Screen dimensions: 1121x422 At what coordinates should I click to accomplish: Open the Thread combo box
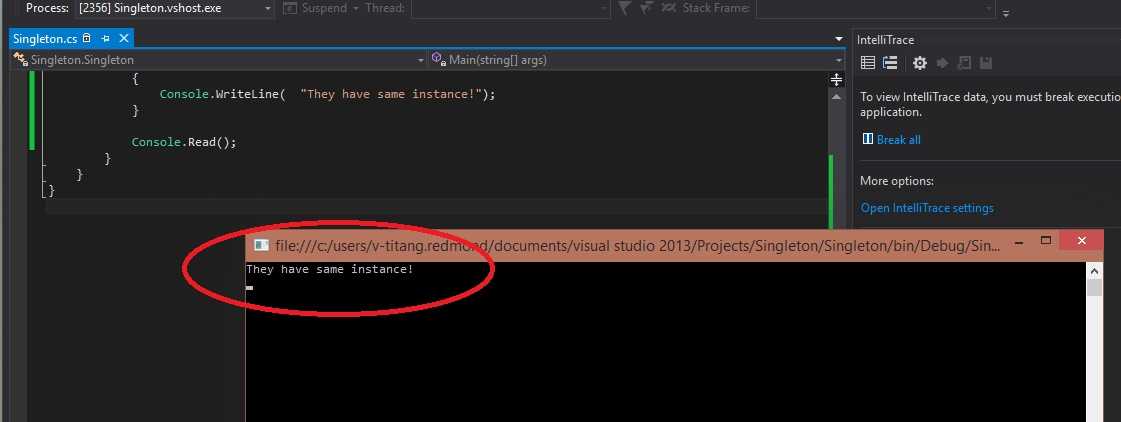(511, 9)
